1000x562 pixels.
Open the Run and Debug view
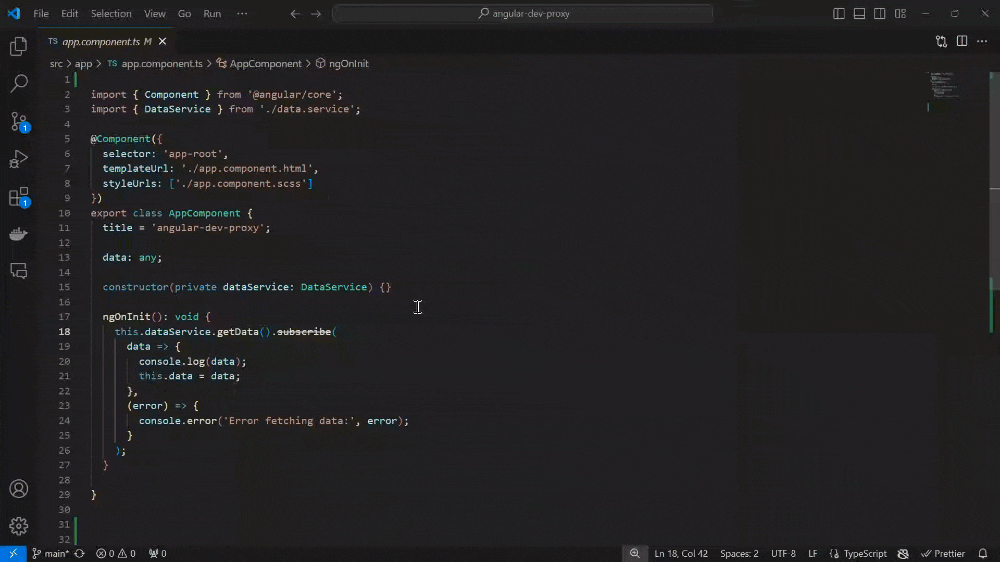18,159
